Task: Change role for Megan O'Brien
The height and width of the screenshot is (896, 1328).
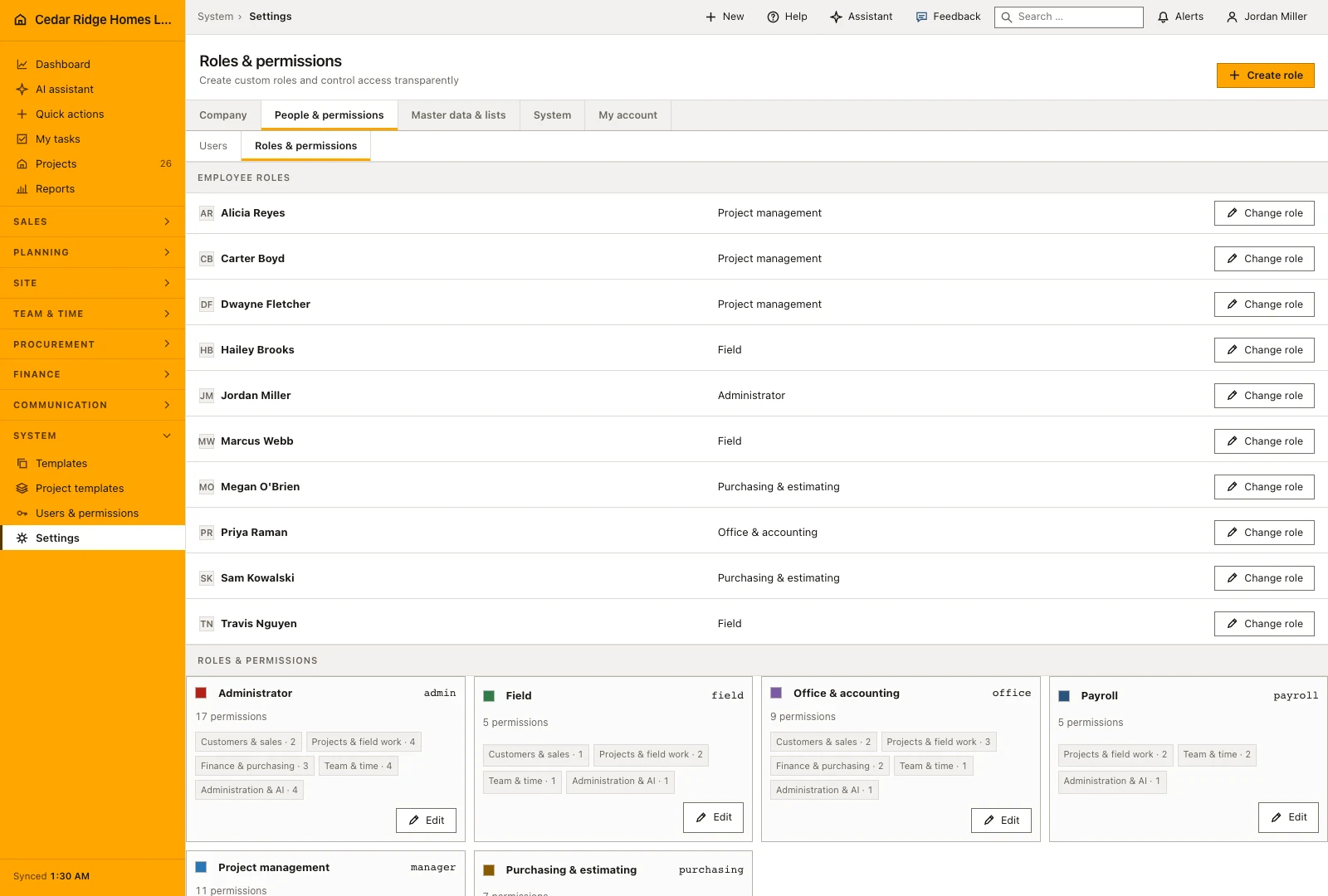Action: (x=1264, y=487)
